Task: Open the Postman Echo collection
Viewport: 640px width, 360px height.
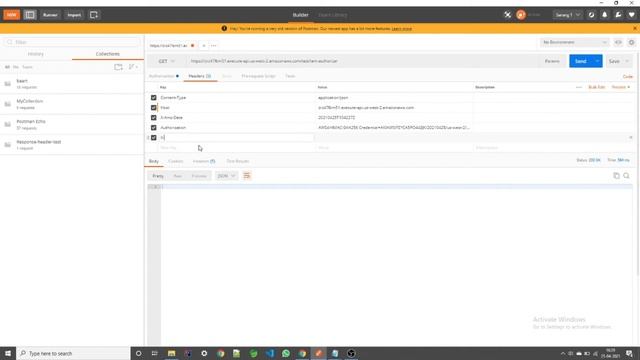Action: (72, 124)
